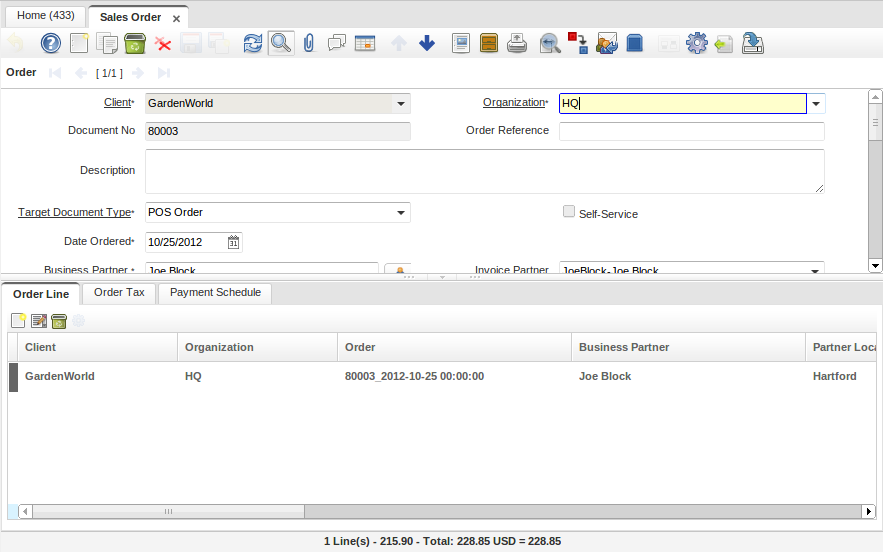Toggle the Self-Service checkbox
This screenshot has height=552, width=883.
569,212
